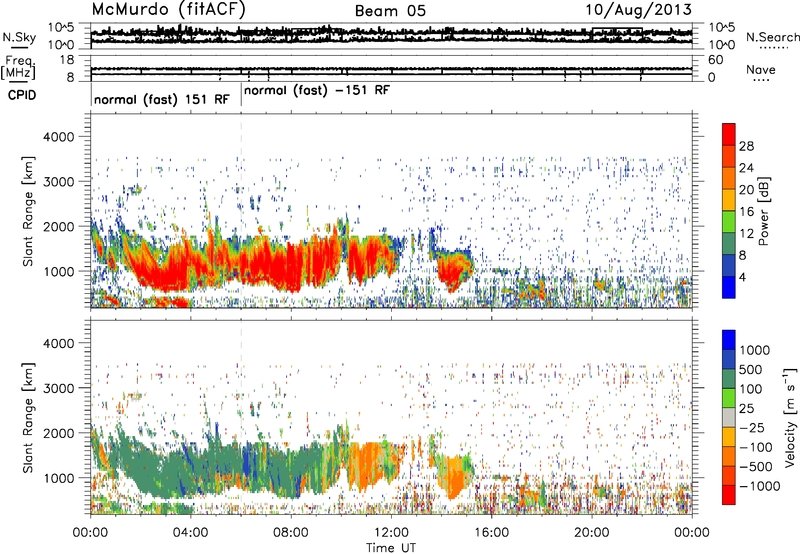
Task: Select the Freq. [MHz] axis label
Action: tap(18, 68)
